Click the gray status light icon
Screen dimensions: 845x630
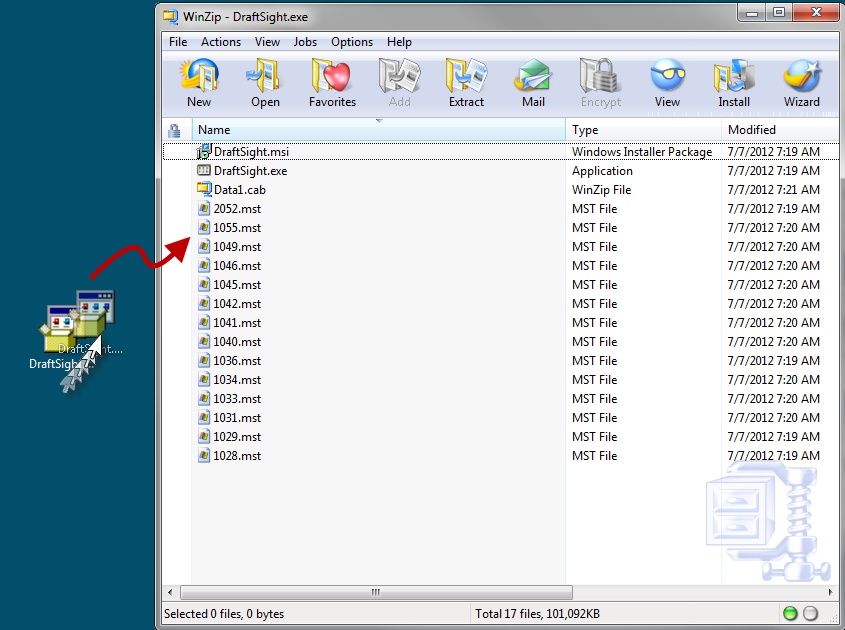tap(811, 613)
